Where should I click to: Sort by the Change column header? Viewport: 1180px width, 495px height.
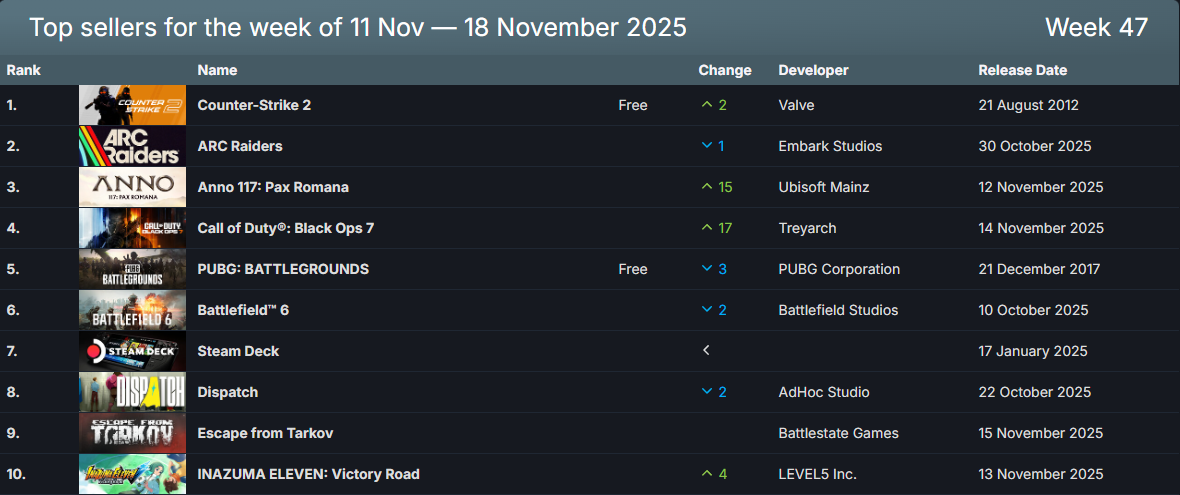(x=724, y=70)
